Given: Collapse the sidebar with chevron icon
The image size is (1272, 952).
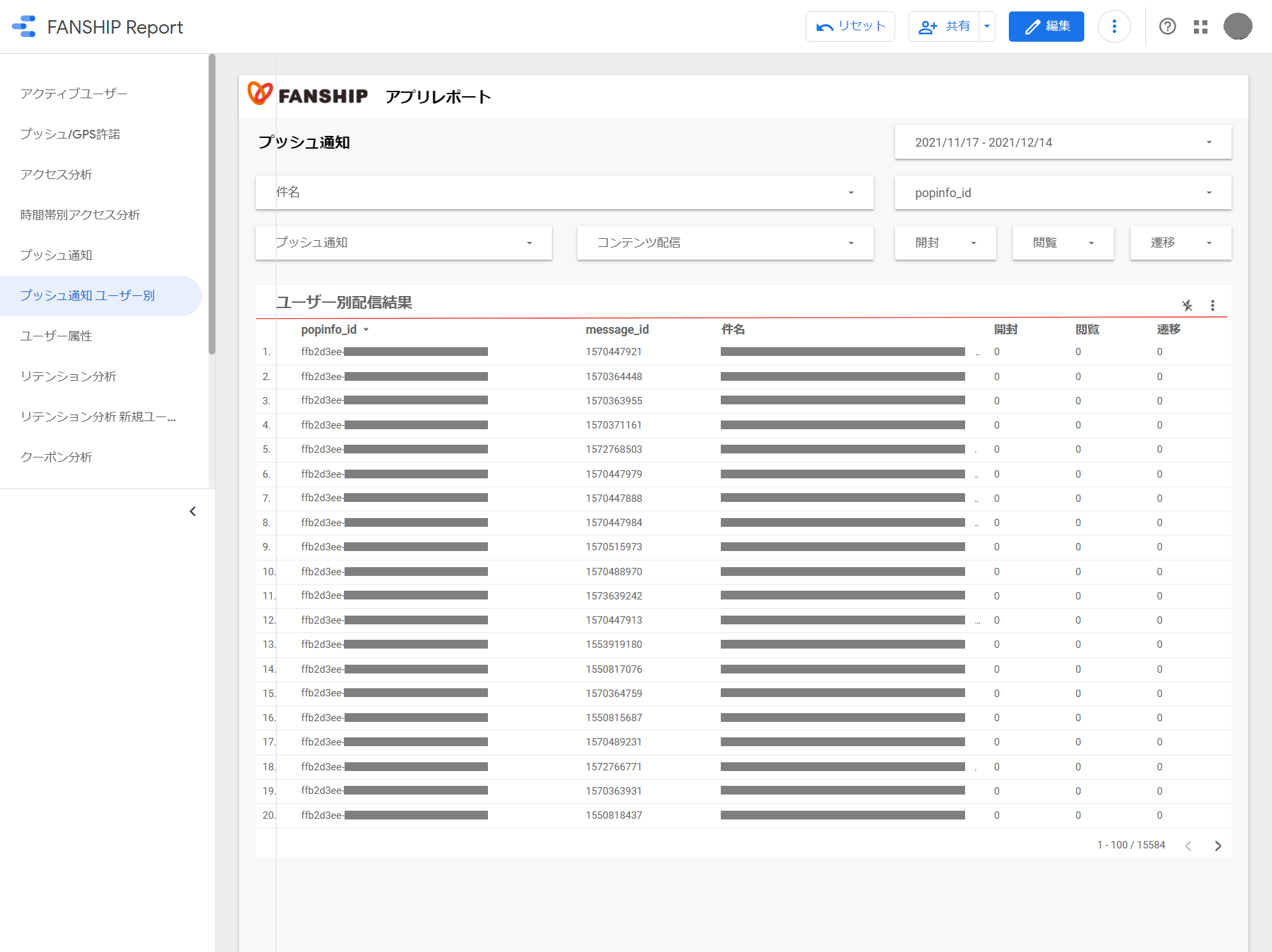Looking at the screenshot, I should coord(193,511).
